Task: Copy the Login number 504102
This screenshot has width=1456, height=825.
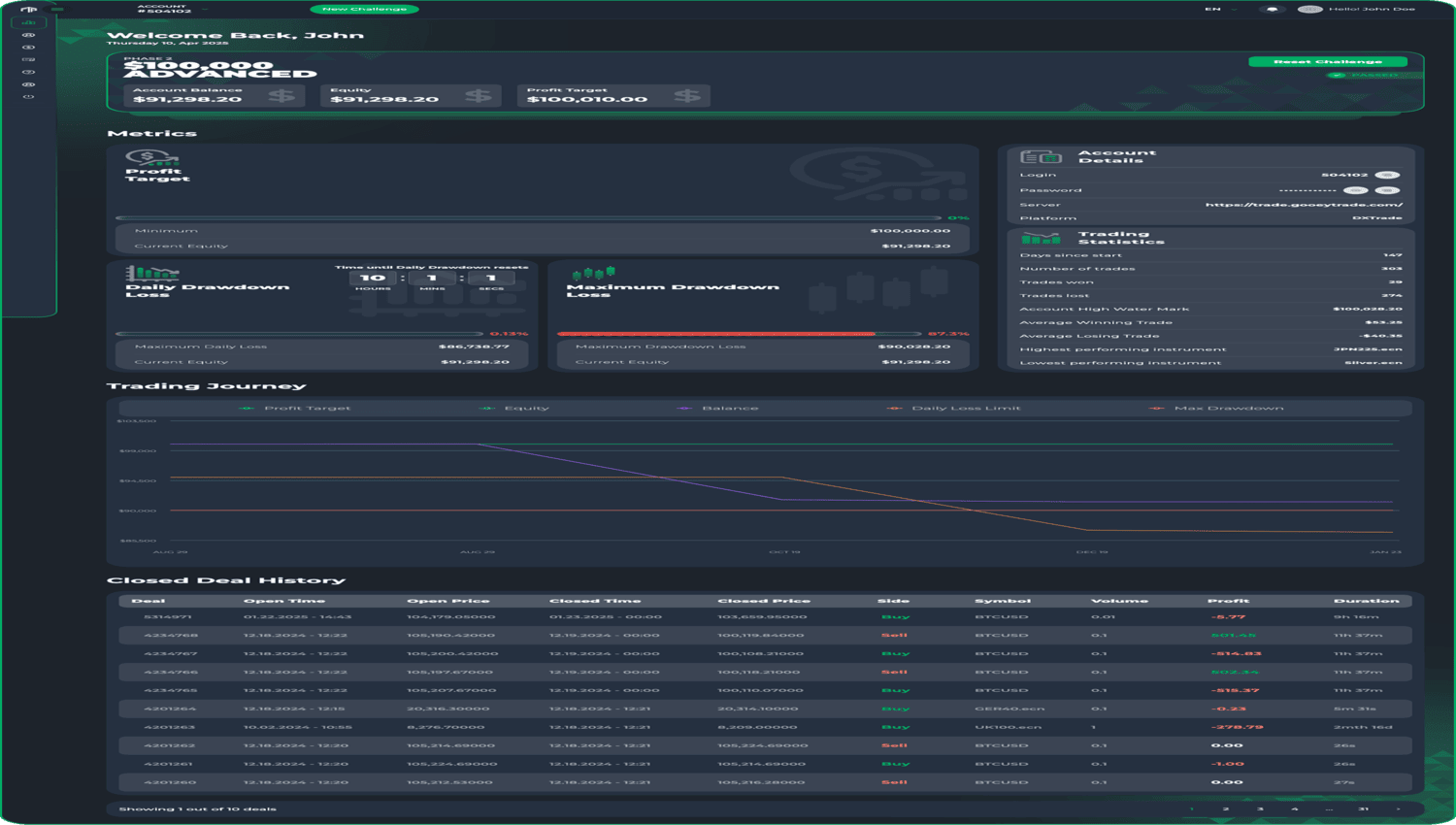Action: (x=1388, y=175)
